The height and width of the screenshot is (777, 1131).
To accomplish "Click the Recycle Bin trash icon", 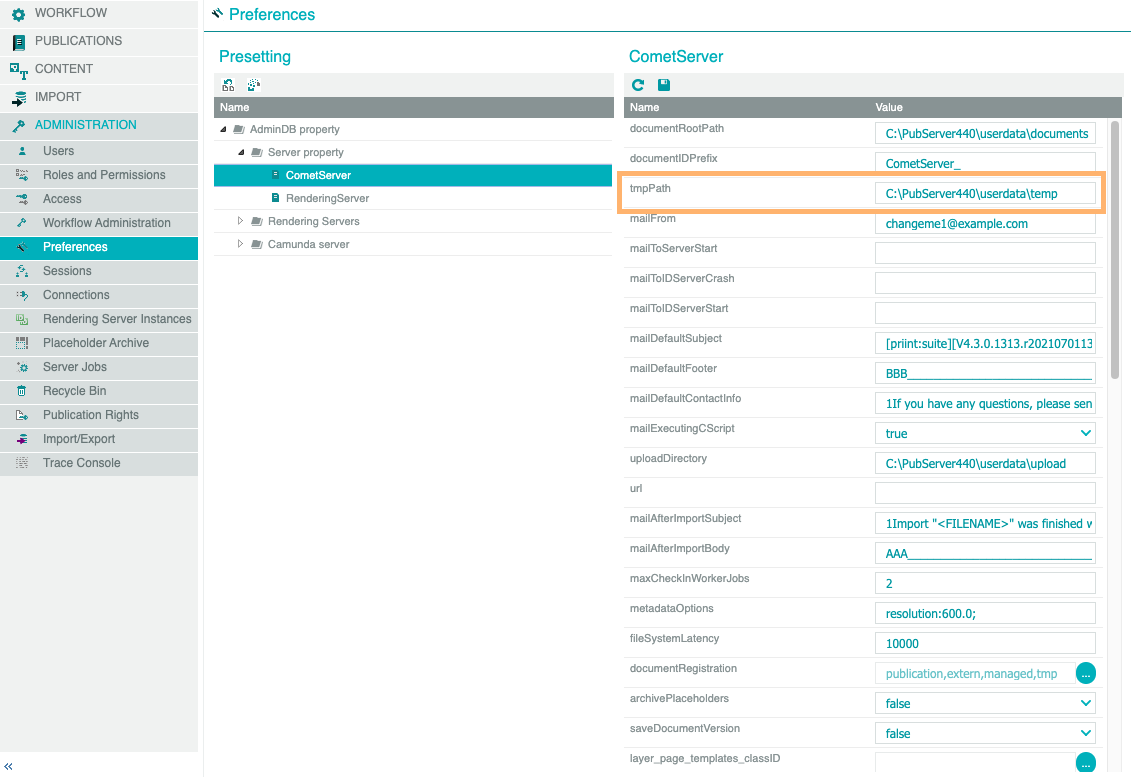I will tap(21, 391).
